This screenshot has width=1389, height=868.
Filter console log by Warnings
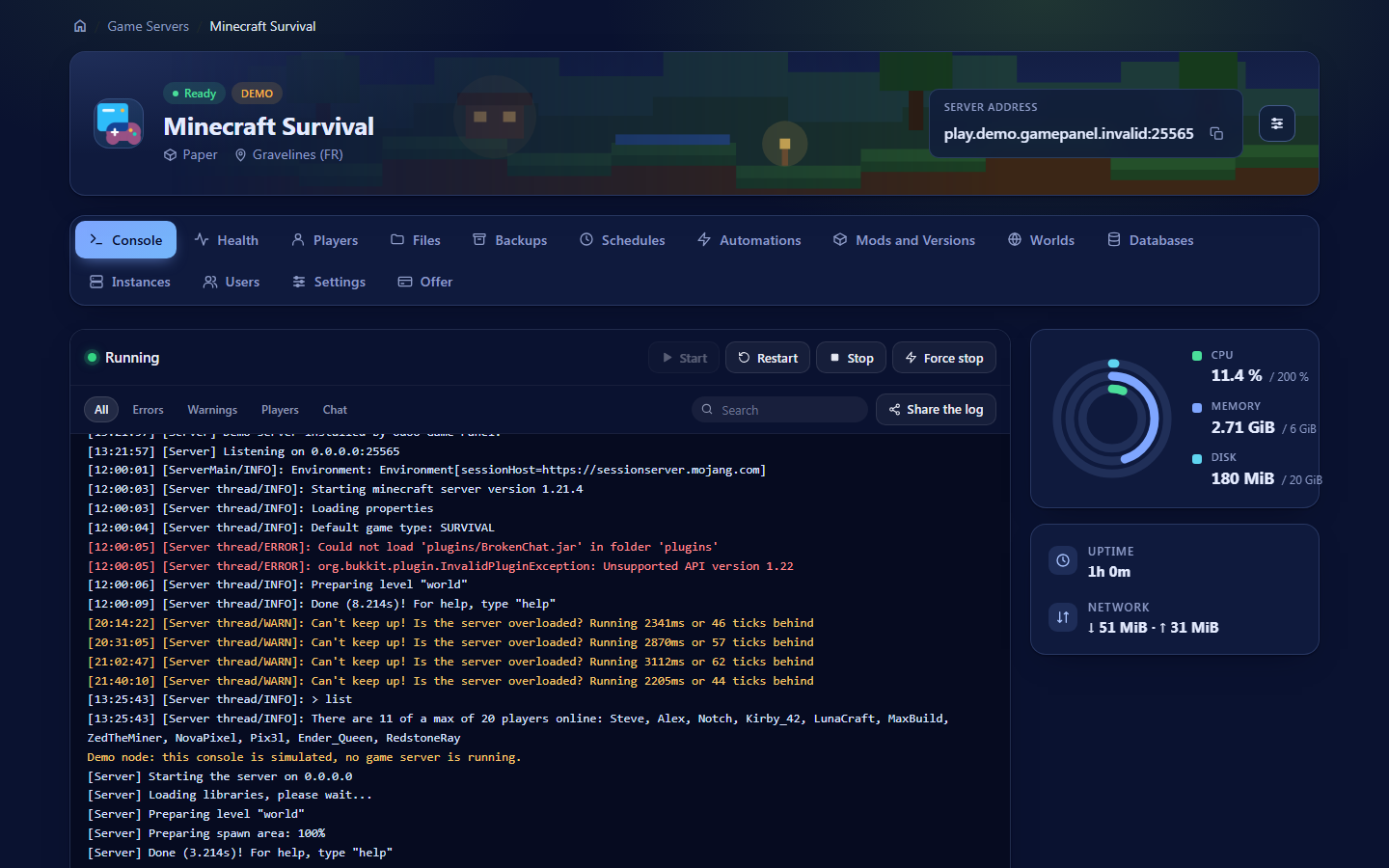pos(212,410)
